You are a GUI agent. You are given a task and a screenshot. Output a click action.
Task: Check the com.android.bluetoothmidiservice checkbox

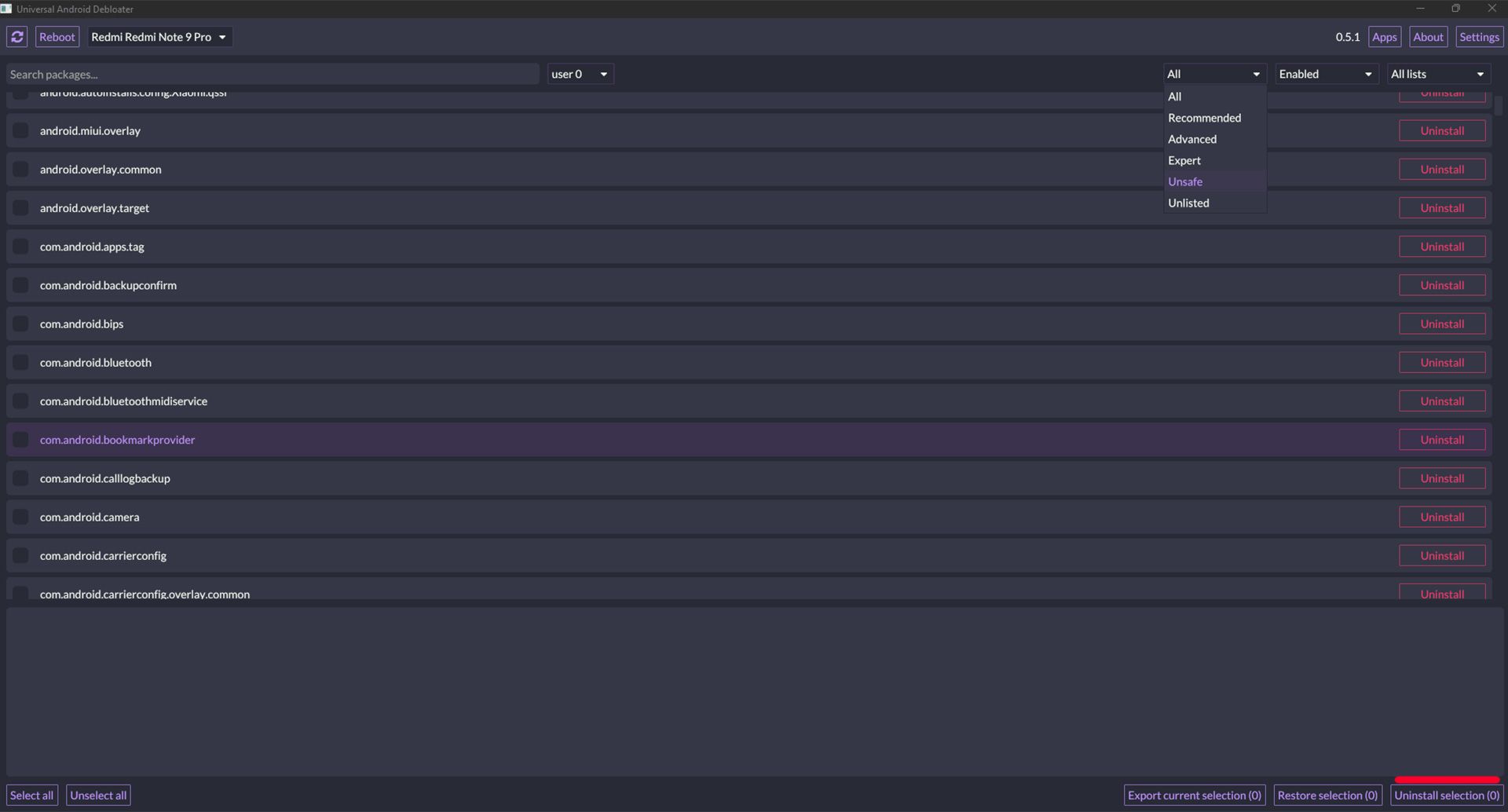(20, 401)
